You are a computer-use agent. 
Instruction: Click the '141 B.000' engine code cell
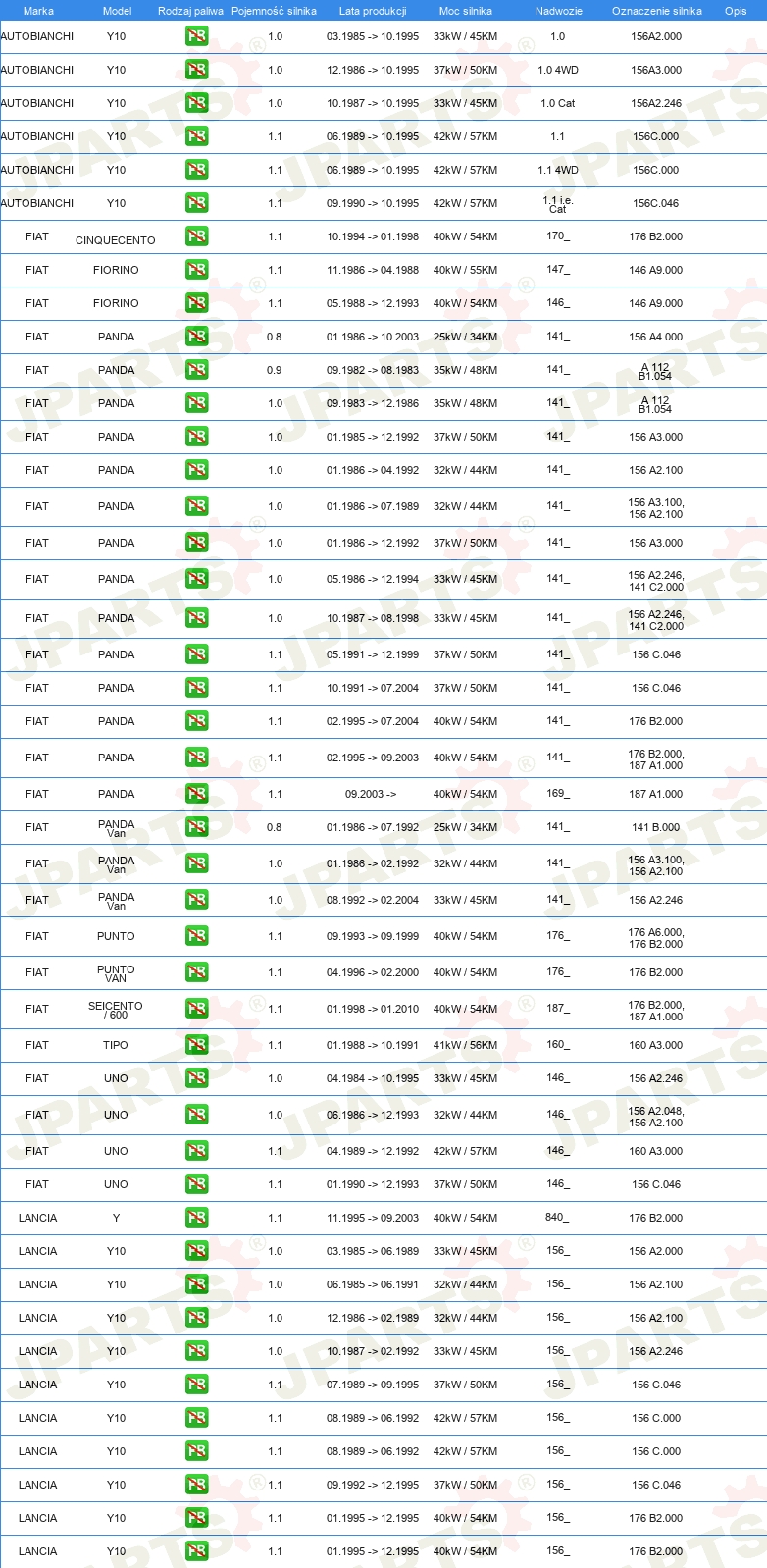coord(656,827)
